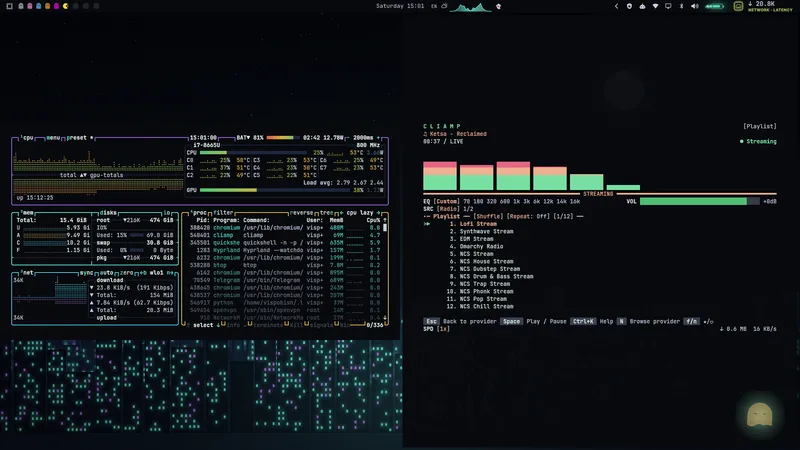This screenshot has width=800, height=450.
Task: Click the root disk entry
Action: tap(135, 220)
